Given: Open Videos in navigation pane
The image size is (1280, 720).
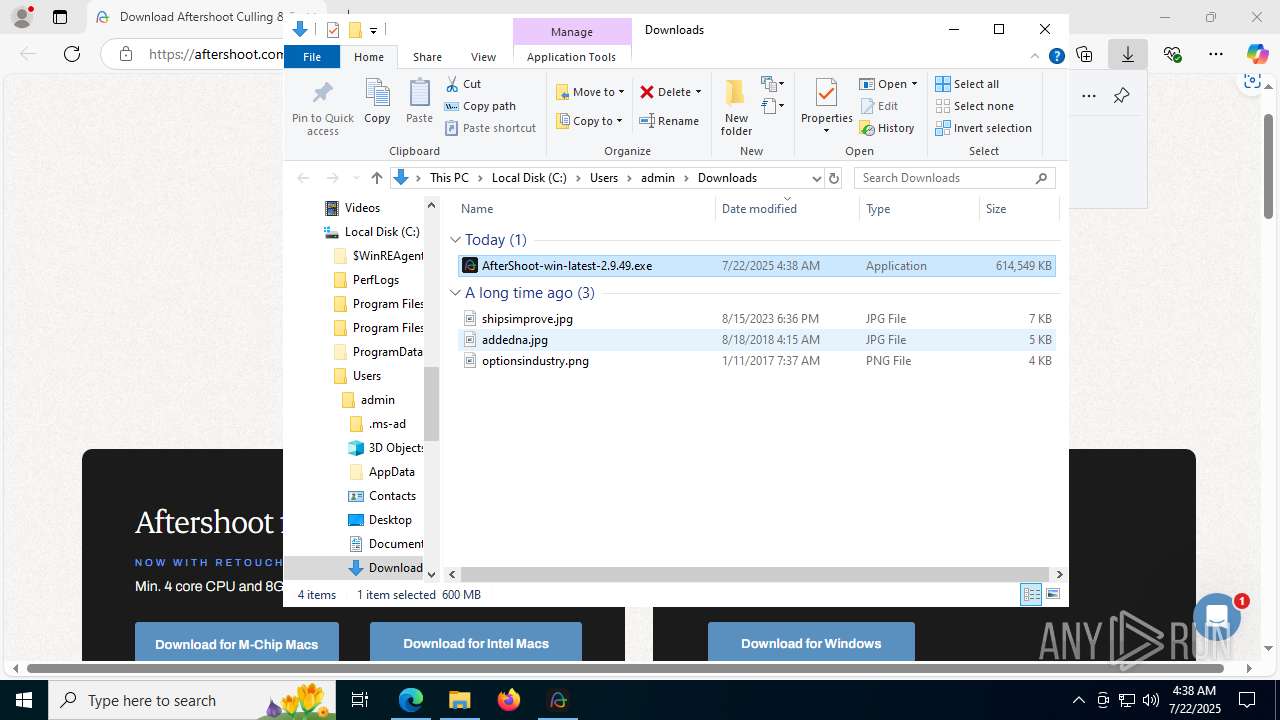Looking at the screenshot, I should click(x=361, y=208).
